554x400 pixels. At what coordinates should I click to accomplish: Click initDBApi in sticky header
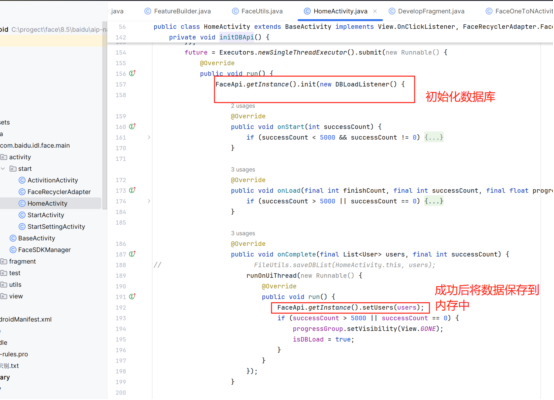pyautogui.click(x=236, y=37)
